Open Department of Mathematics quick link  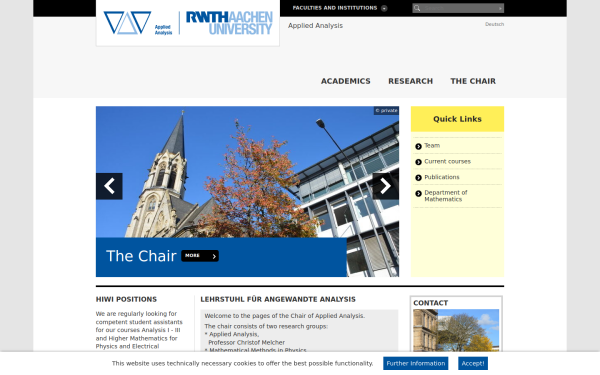pos(446,196)
